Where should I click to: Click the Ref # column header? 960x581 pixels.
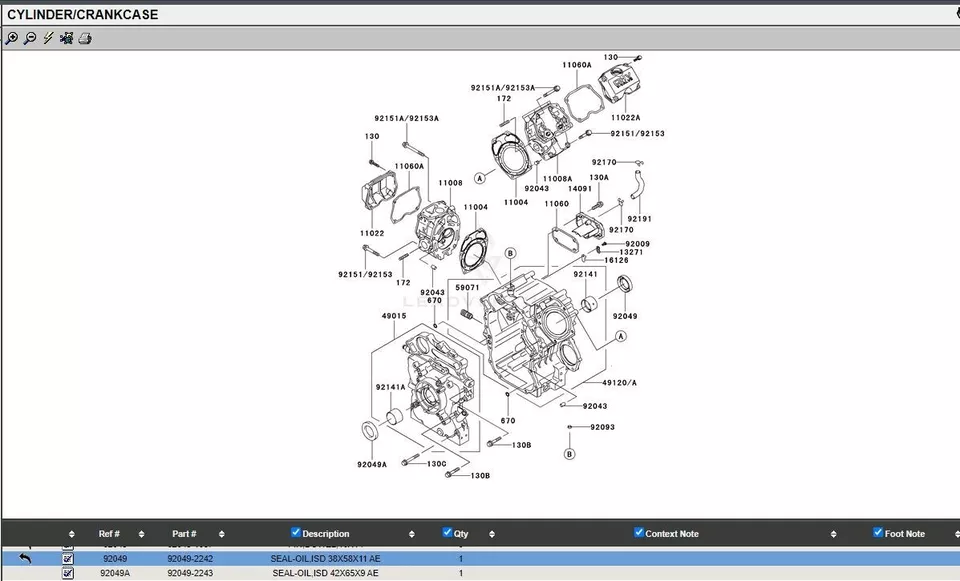(109, 534)
